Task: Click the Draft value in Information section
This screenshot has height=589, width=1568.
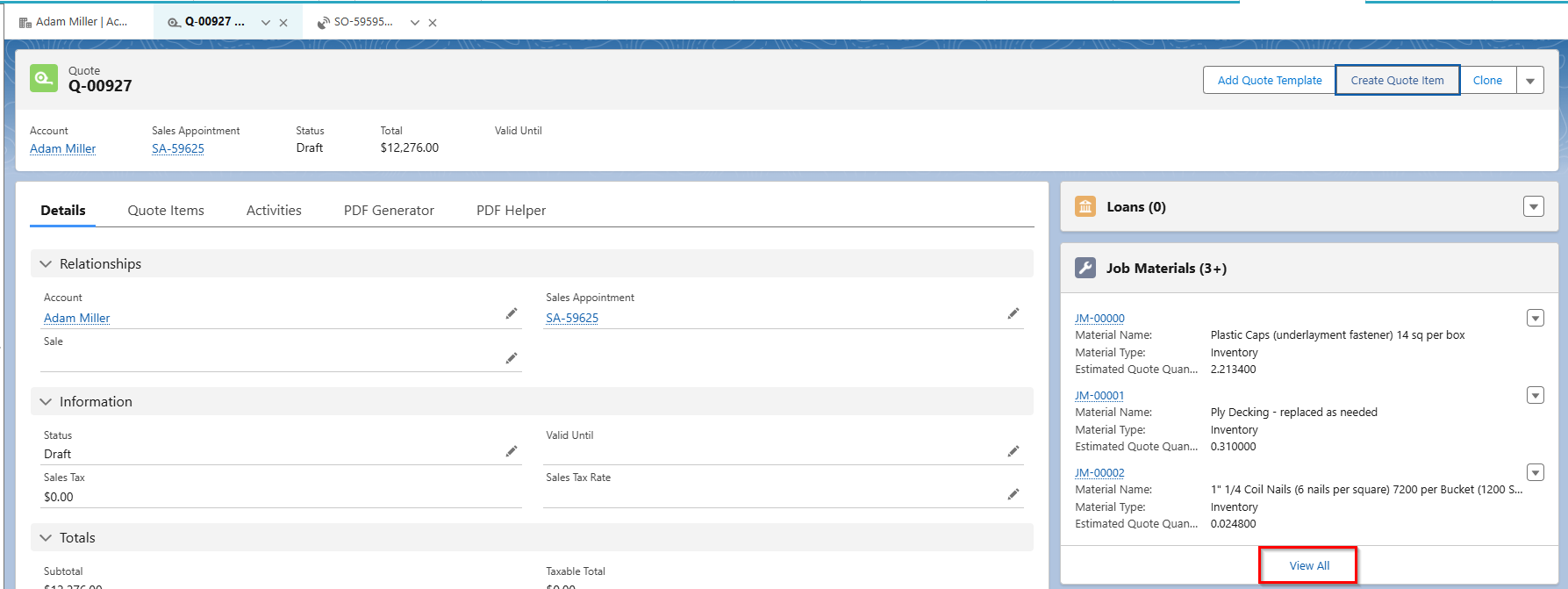Action: pos(57,454)
